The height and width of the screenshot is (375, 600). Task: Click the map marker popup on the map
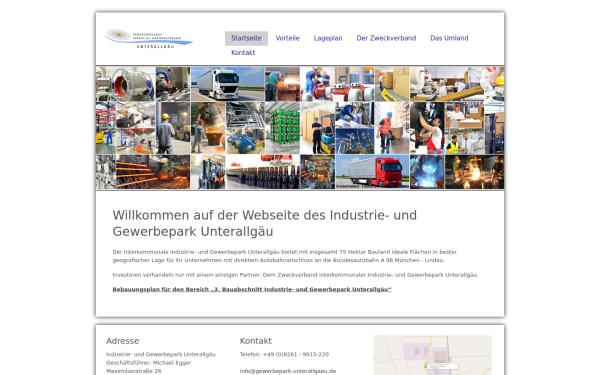pyautogui.click(x=442, y=366)
